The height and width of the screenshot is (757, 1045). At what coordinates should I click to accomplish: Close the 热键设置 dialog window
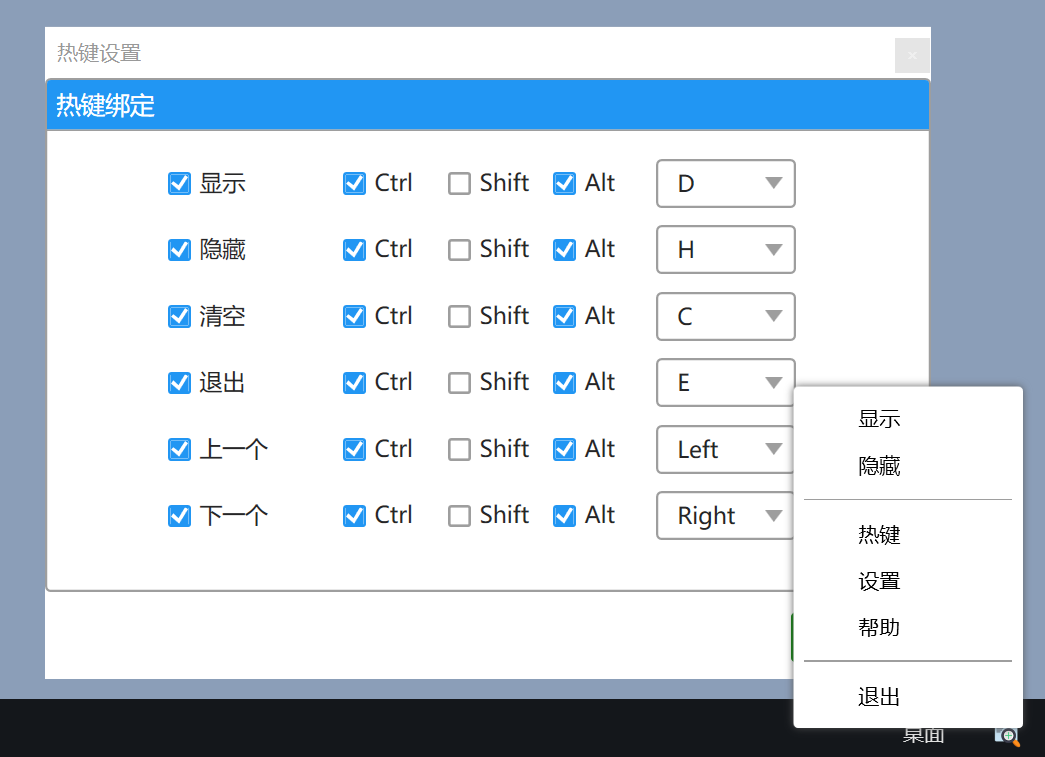tap(912, 55)
